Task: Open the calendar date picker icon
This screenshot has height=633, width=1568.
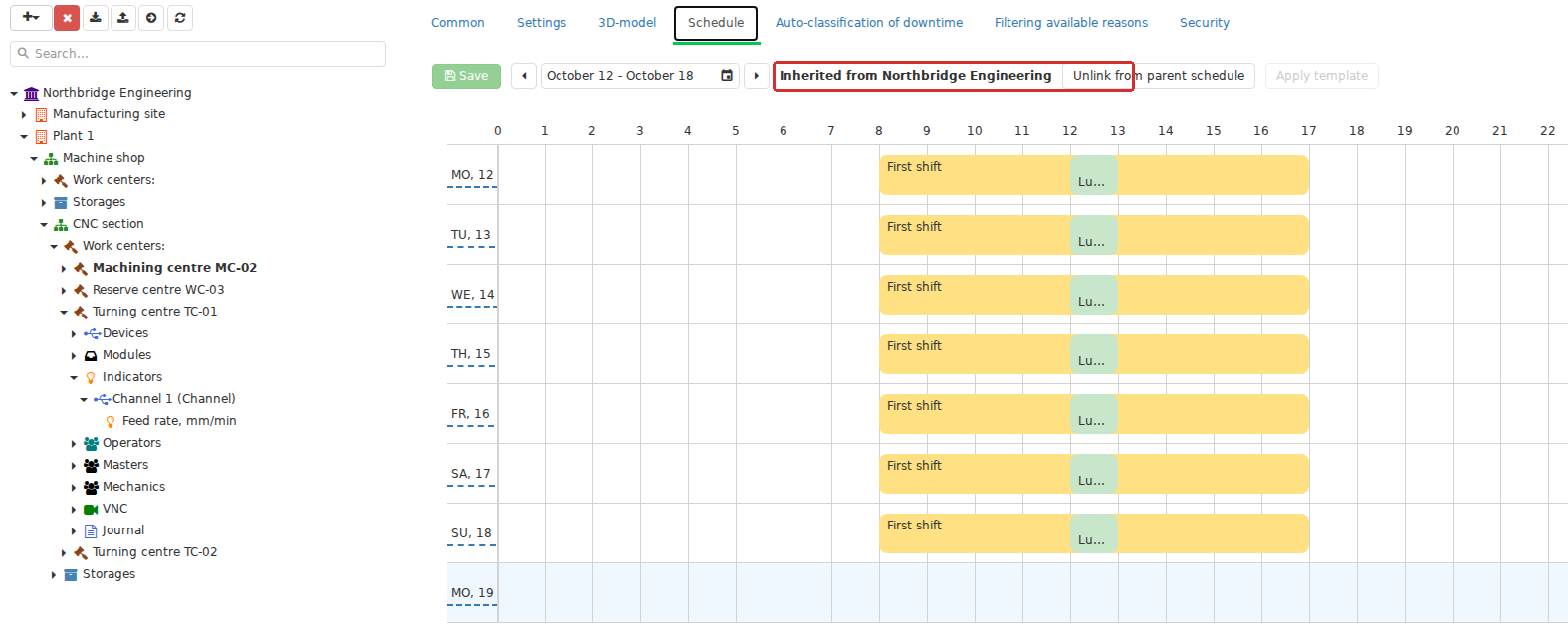Action: coord(727,76)
